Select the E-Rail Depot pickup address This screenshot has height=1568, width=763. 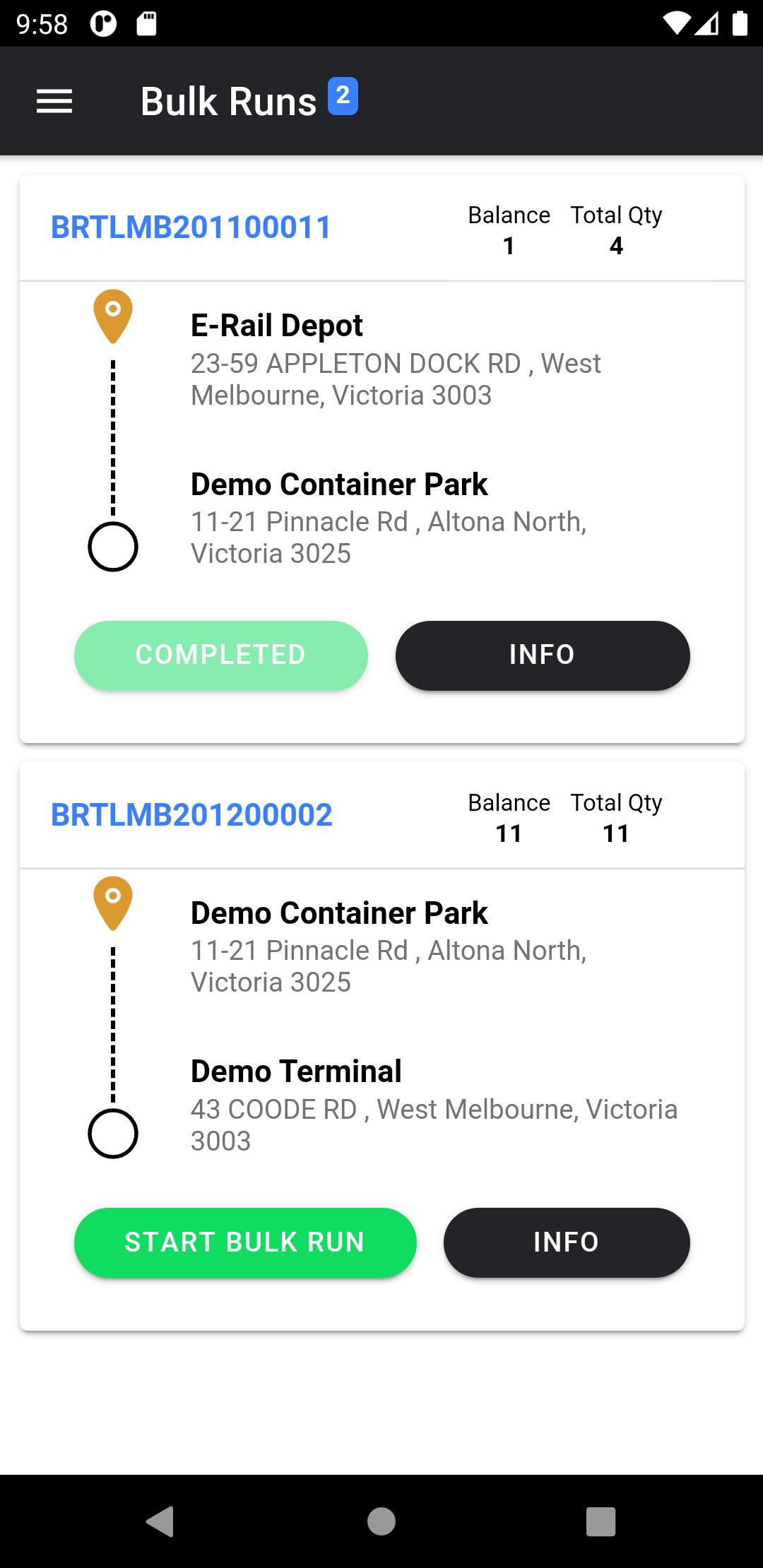pyautogui.click(x=396, y=379)
